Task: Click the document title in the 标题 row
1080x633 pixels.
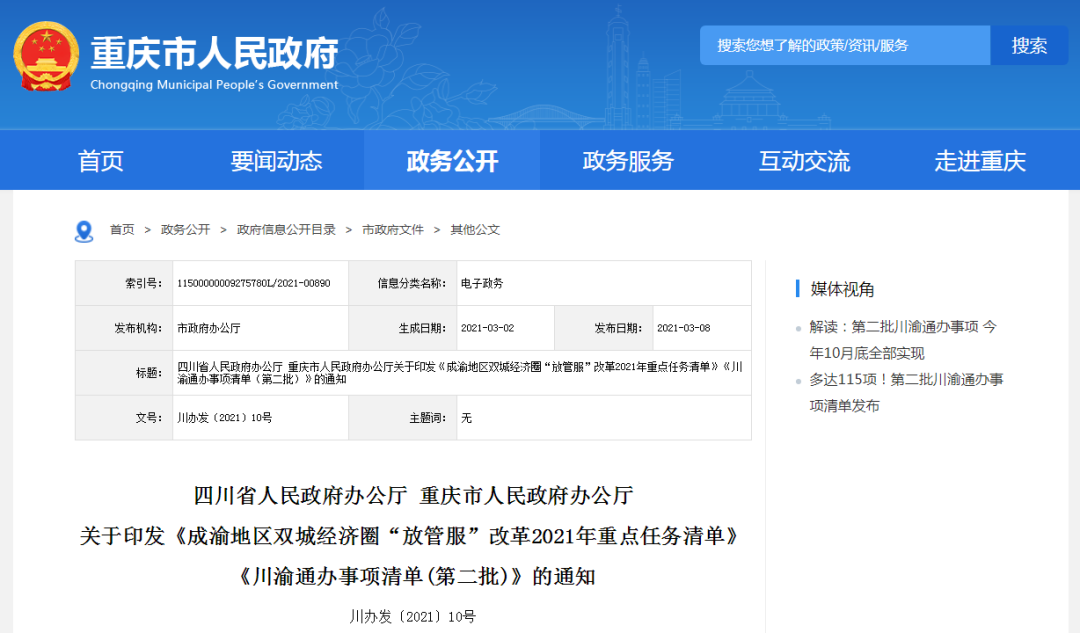Action: point(460,372)
